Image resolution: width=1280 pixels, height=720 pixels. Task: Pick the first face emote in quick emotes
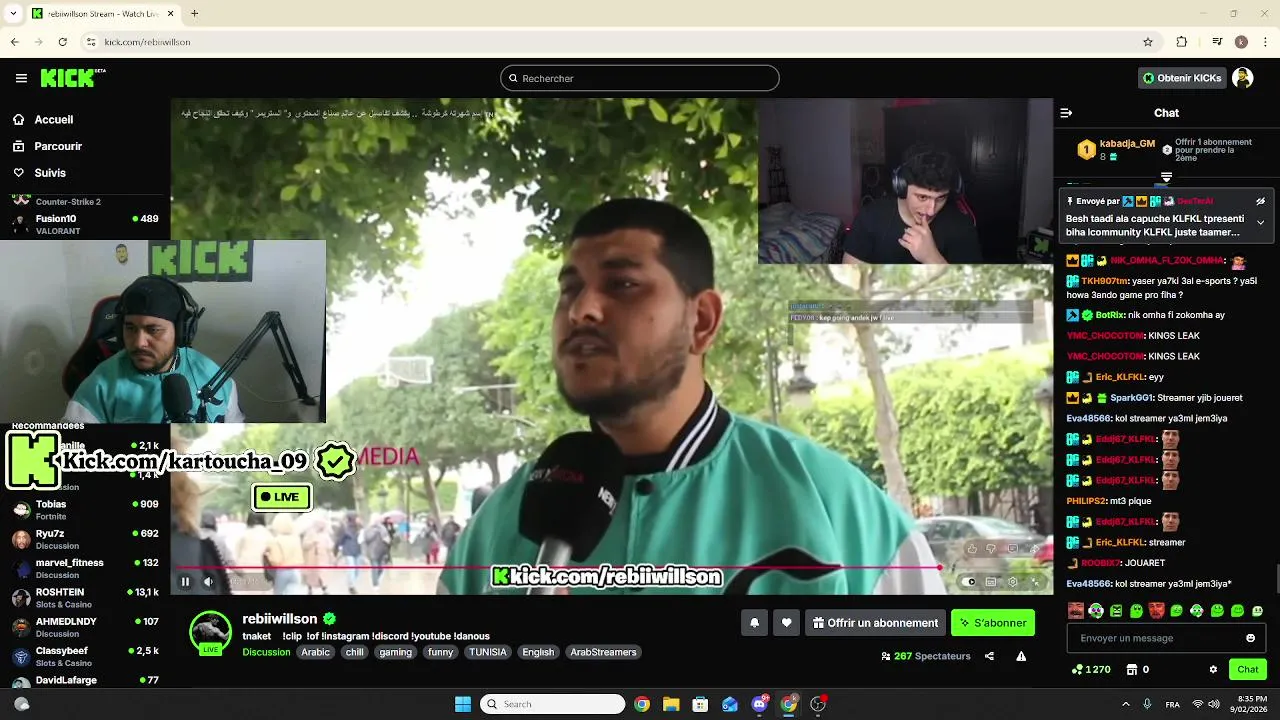[1075, 610]
